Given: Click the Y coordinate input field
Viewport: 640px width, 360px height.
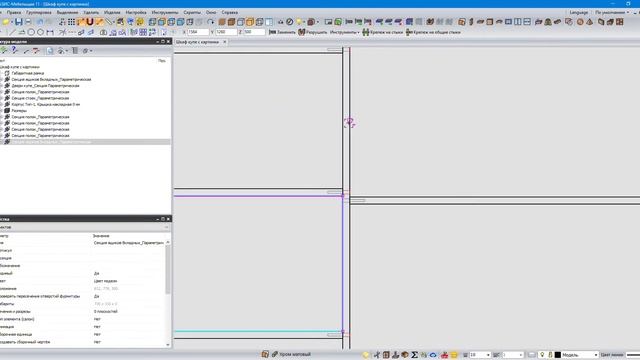Looking at the screenshot, I should point(226,32).
